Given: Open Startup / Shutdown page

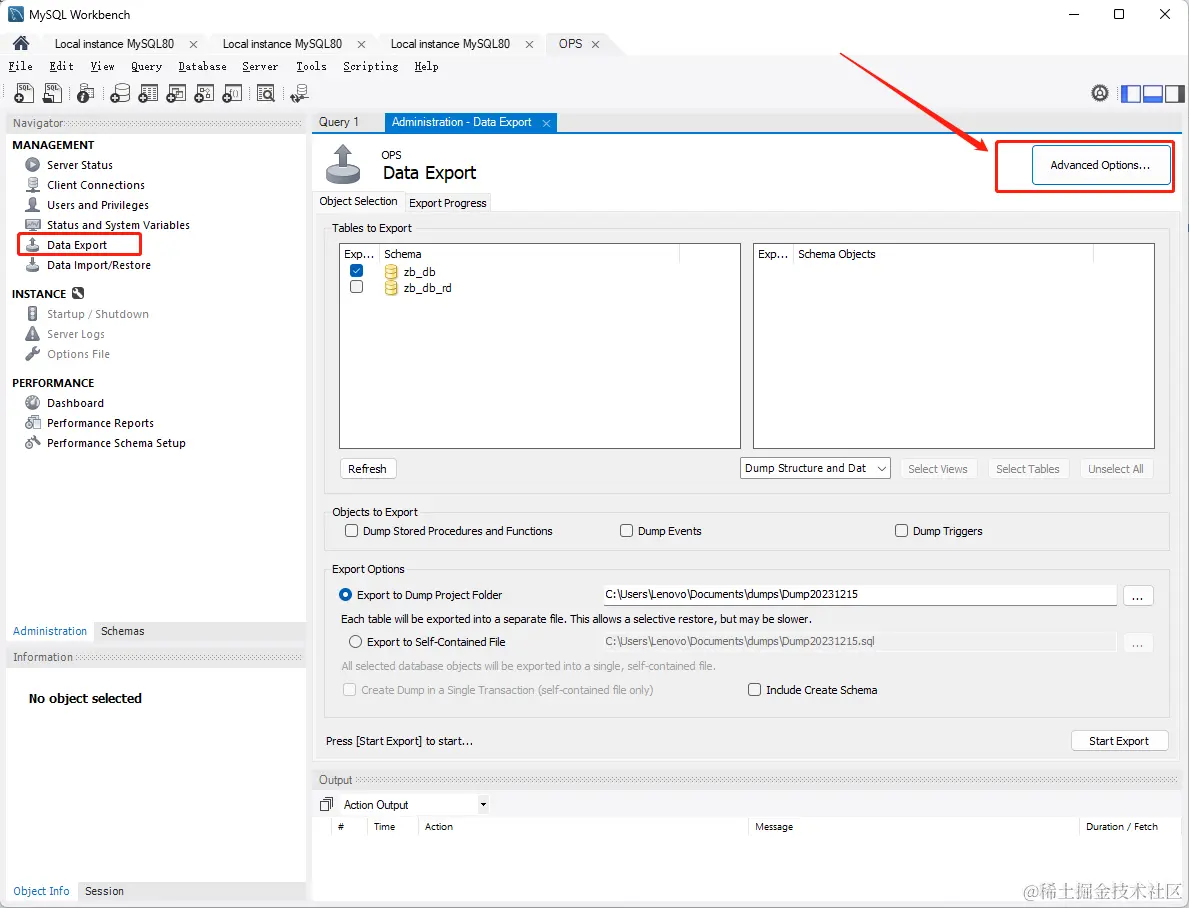Looking at the screenshot, I should 97,314.
